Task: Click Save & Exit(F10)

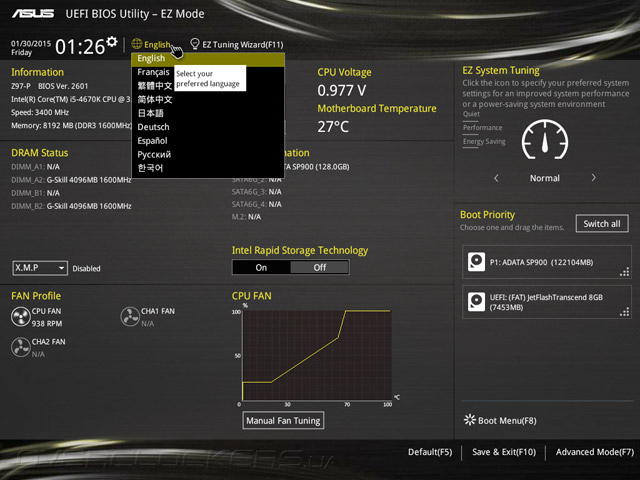Action: (504, 452)
